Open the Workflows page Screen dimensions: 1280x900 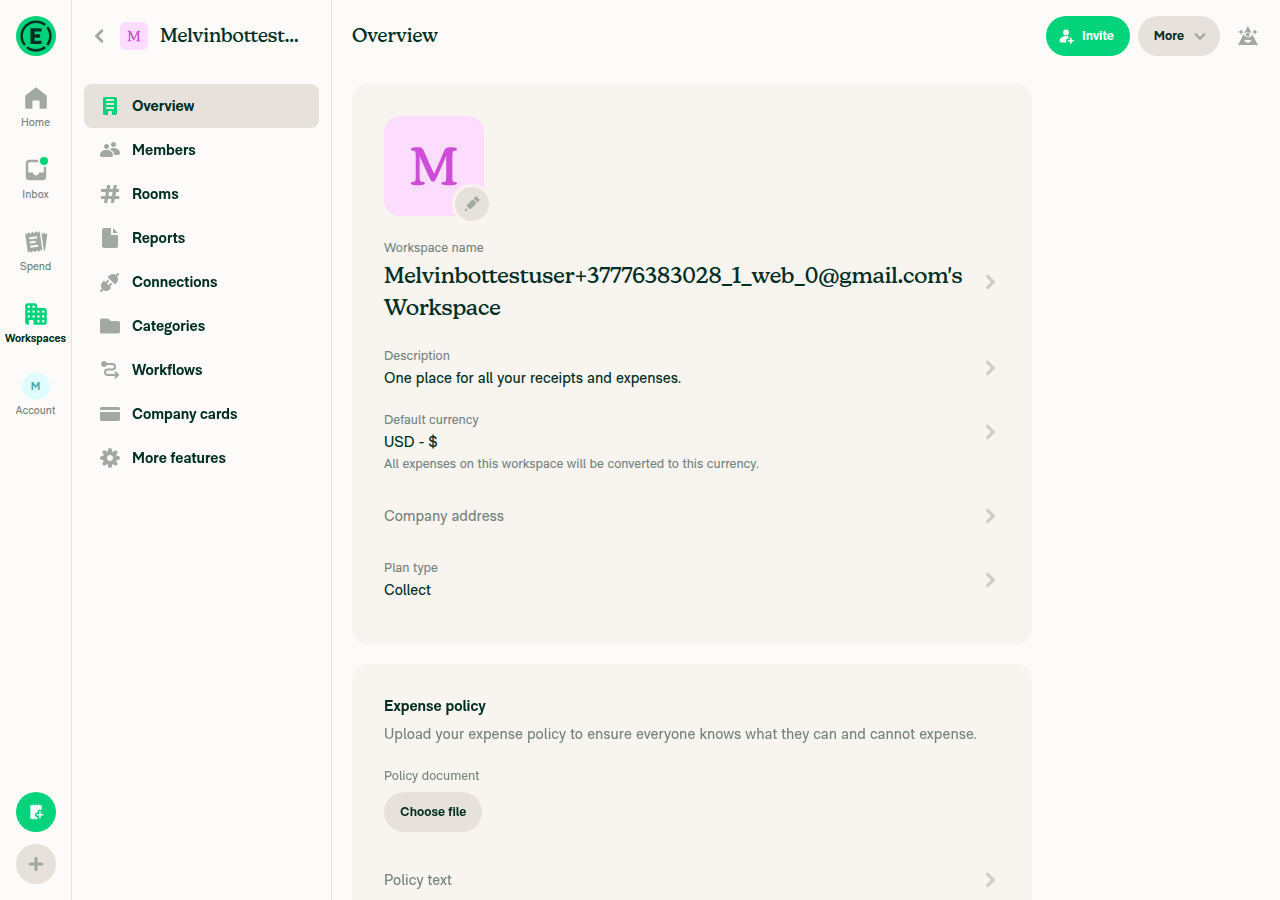(x=201, y=370)
